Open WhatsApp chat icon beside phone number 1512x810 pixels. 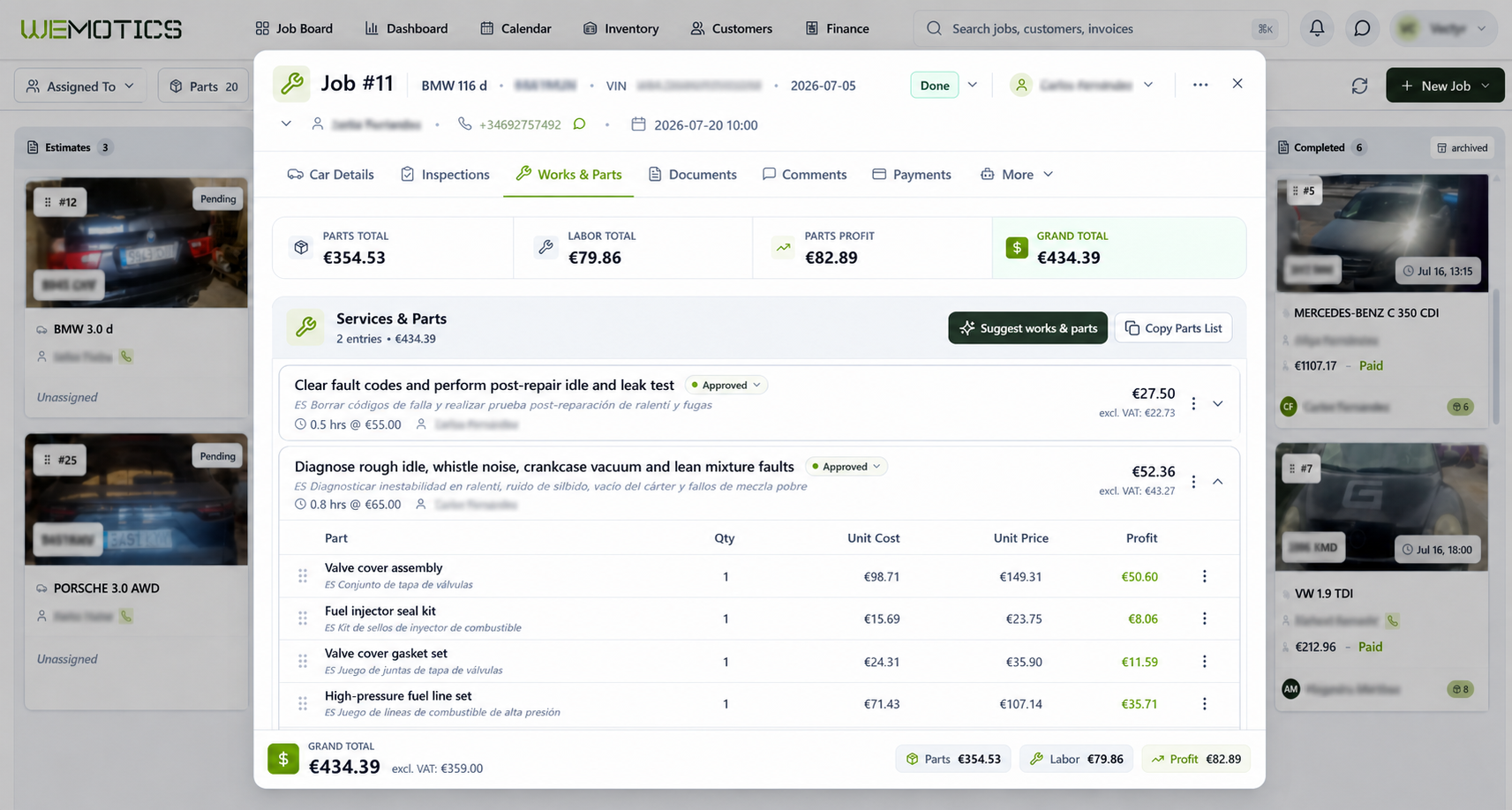[x=579, y=124]
